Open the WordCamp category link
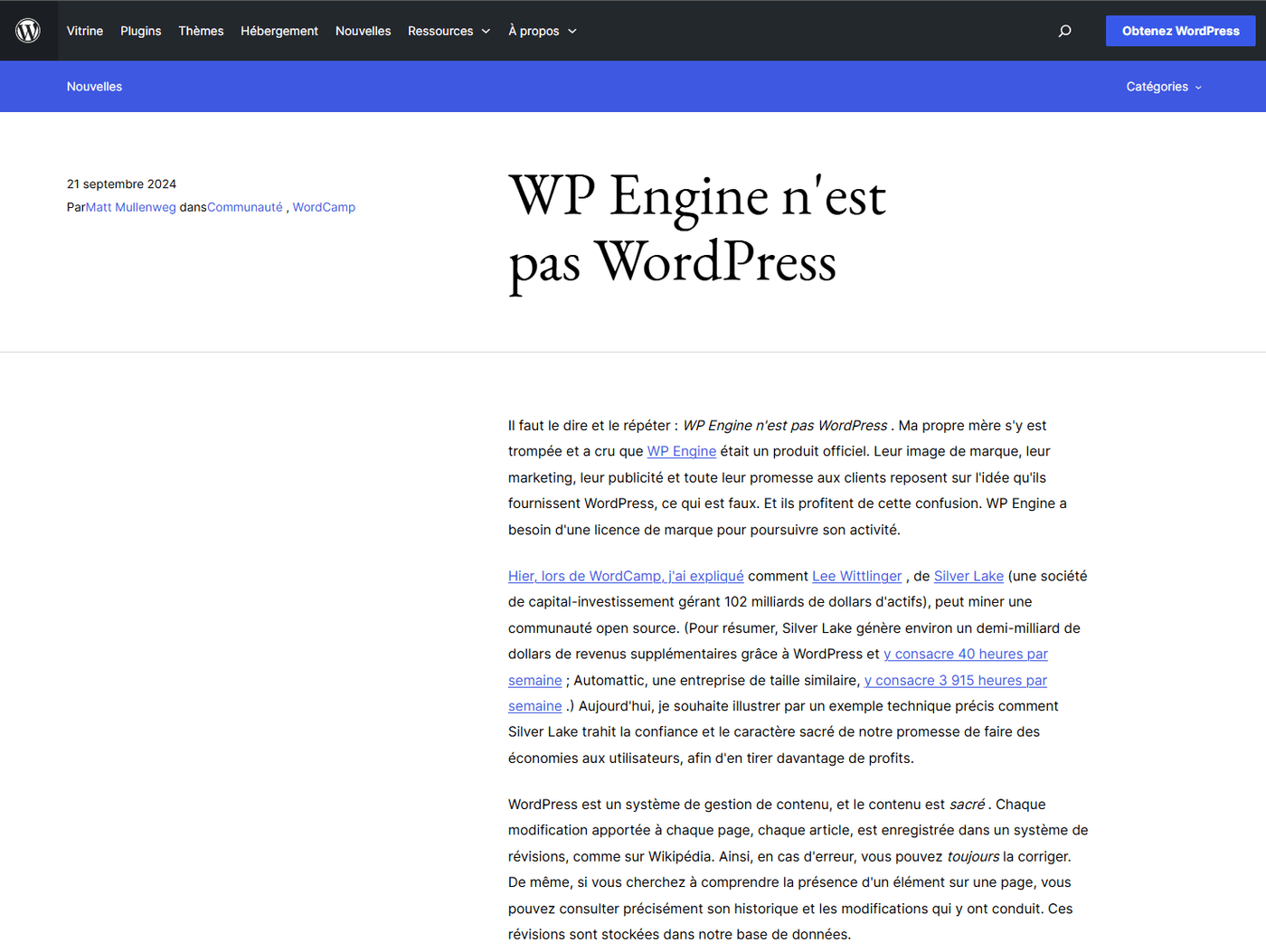The height and width of the screenshot is (952, 1266). click(324, 207)
